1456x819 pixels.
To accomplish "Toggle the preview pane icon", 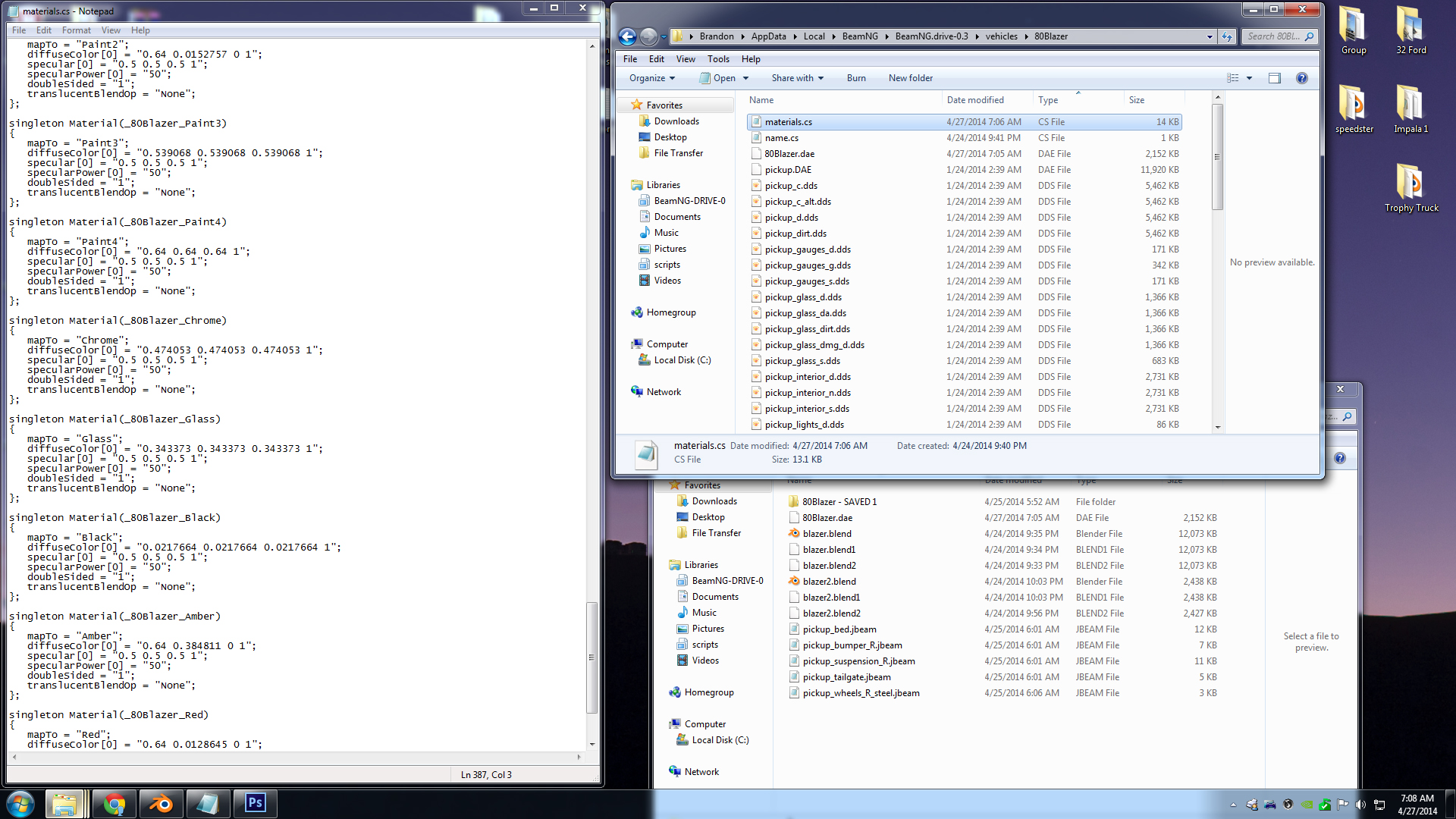I will click(1274, 78).
